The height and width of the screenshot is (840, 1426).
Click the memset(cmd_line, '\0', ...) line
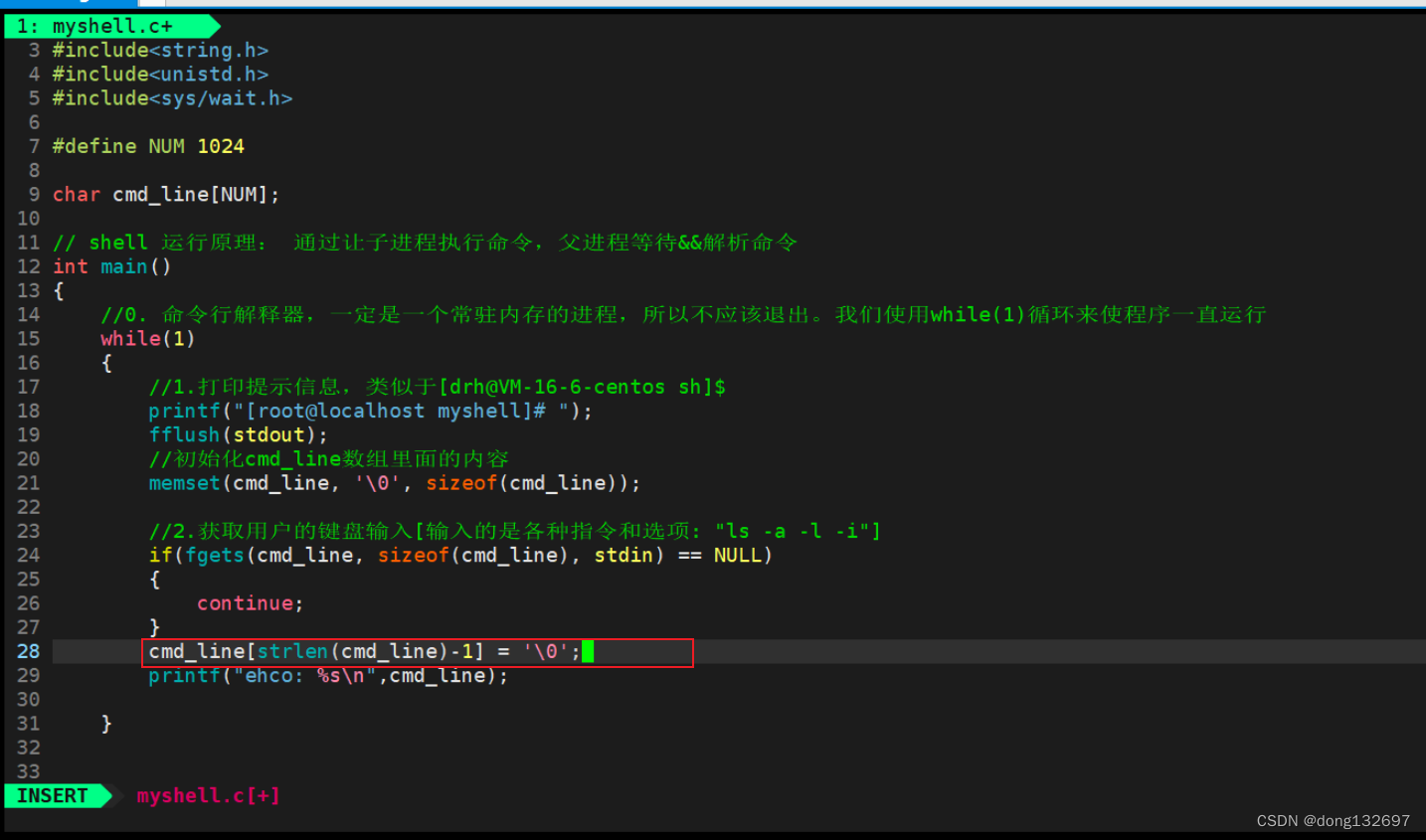(x=395, y=483)
